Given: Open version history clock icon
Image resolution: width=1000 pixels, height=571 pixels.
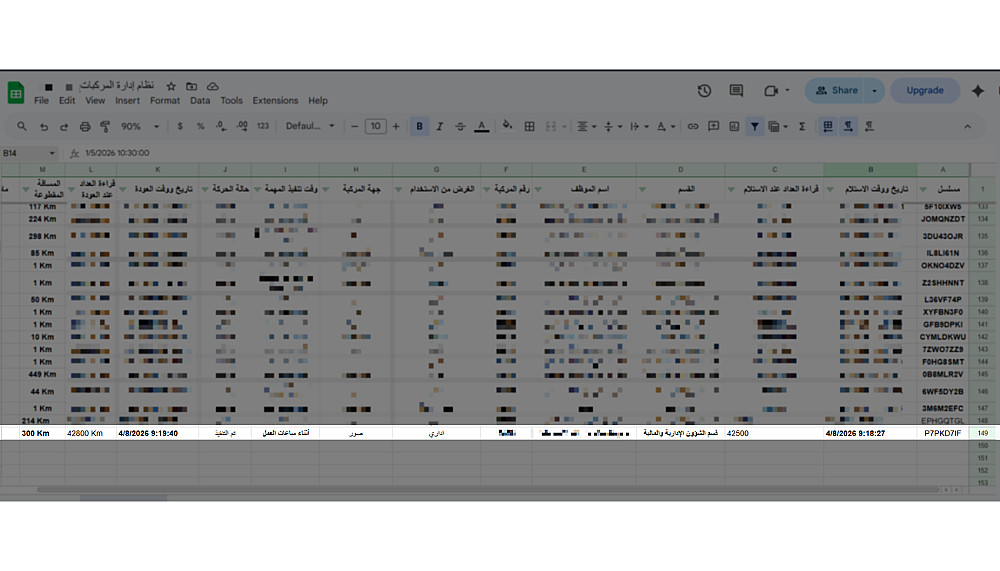Looking at the screenshot, I should (704, 91).
